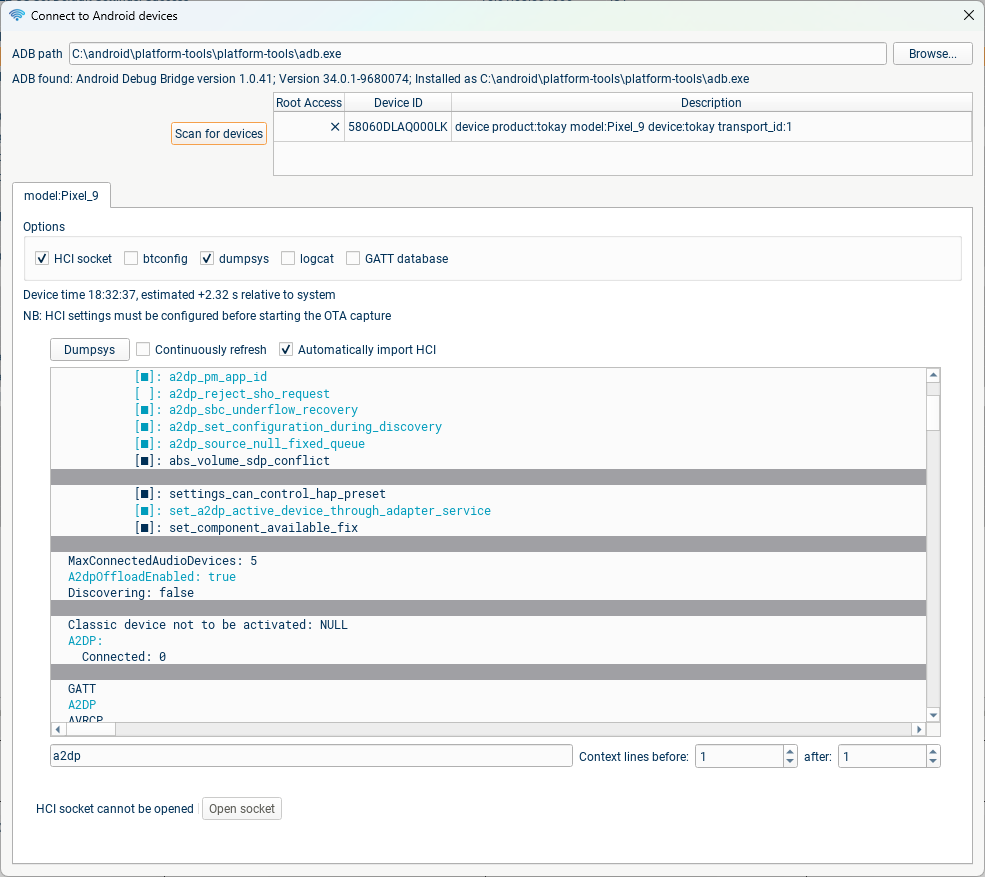
Task: Select device ID 58060DLAQ000LK row
Action: [397, 127]
